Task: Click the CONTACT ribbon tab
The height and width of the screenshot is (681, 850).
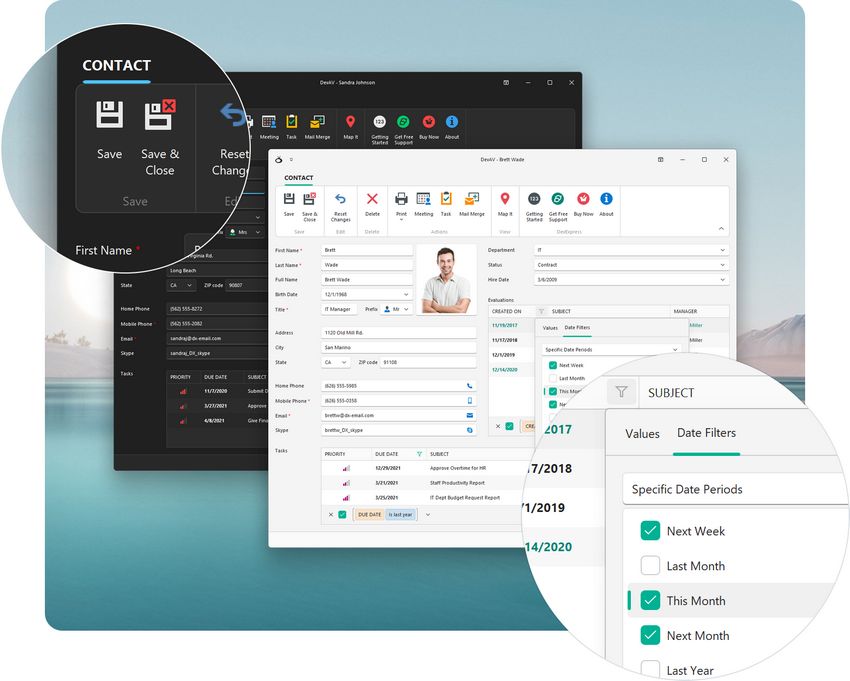Action: click(299, 177)
